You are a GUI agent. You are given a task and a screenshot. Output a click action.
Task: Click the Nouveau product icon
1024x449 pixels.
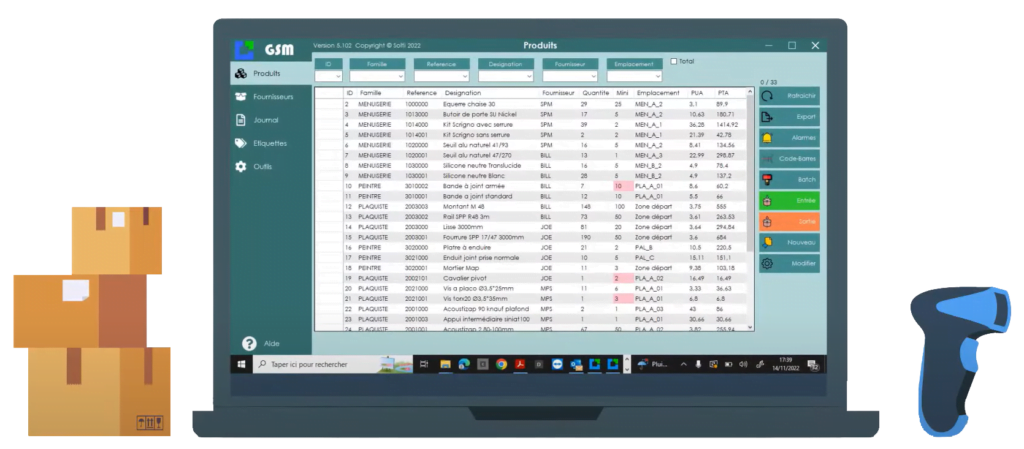(767, 243)
